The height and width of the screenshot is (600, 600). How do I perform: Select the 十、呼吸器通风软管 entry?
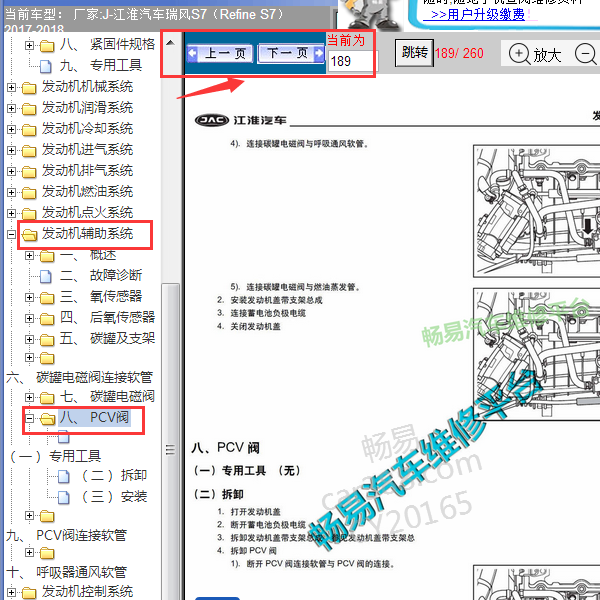coord(66,572)
